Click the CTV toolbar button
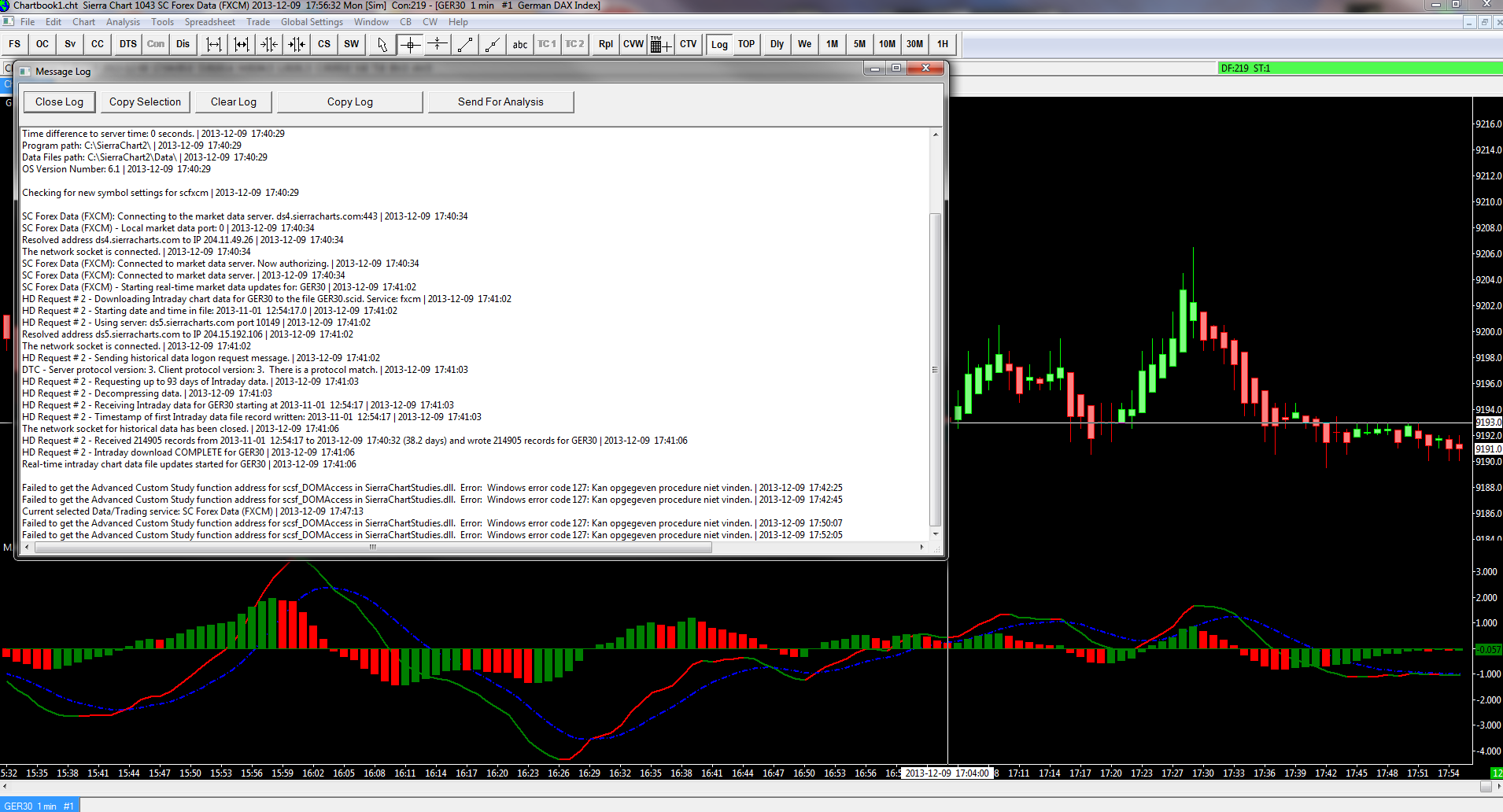Viewport: 1503px width, 812px height. click(689, 44)
